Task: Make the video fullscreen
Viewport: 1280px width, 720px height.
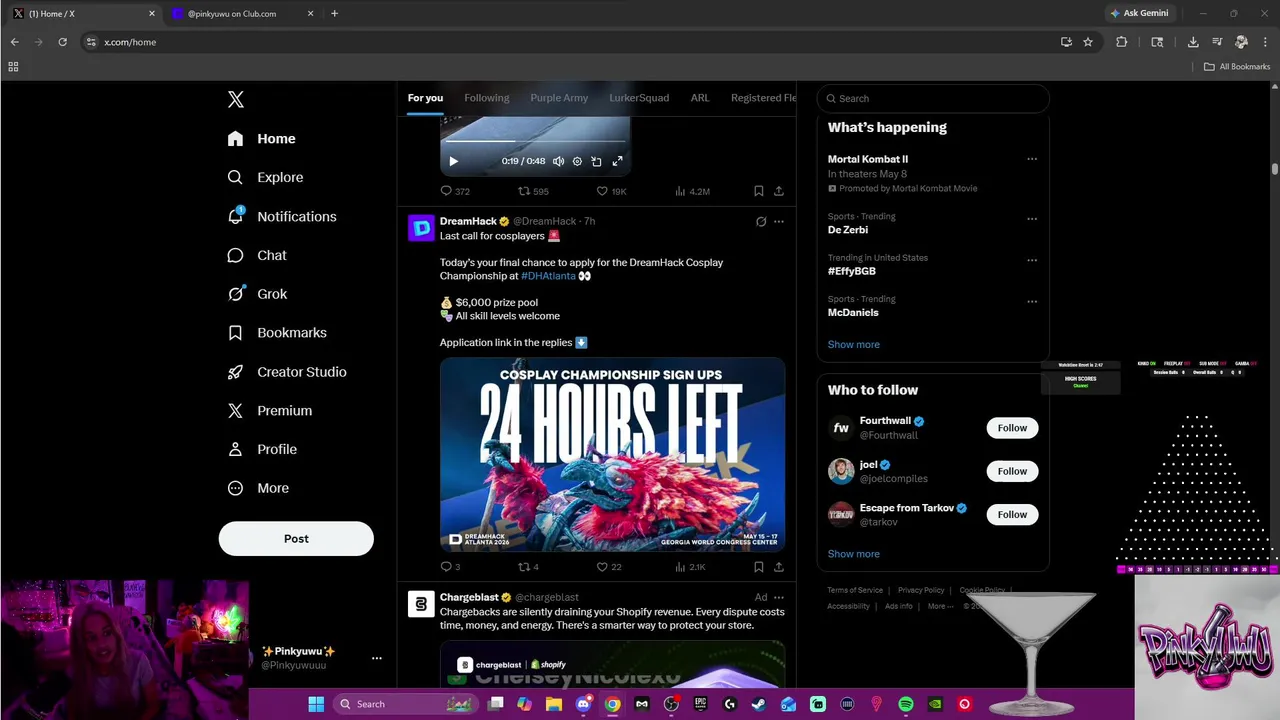Action: pyautogui.click(x=617, y=161)
